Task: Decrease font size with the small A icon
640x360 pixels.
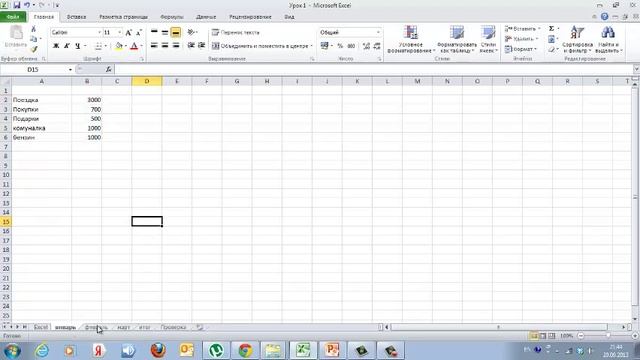Action: coord(139,32)
